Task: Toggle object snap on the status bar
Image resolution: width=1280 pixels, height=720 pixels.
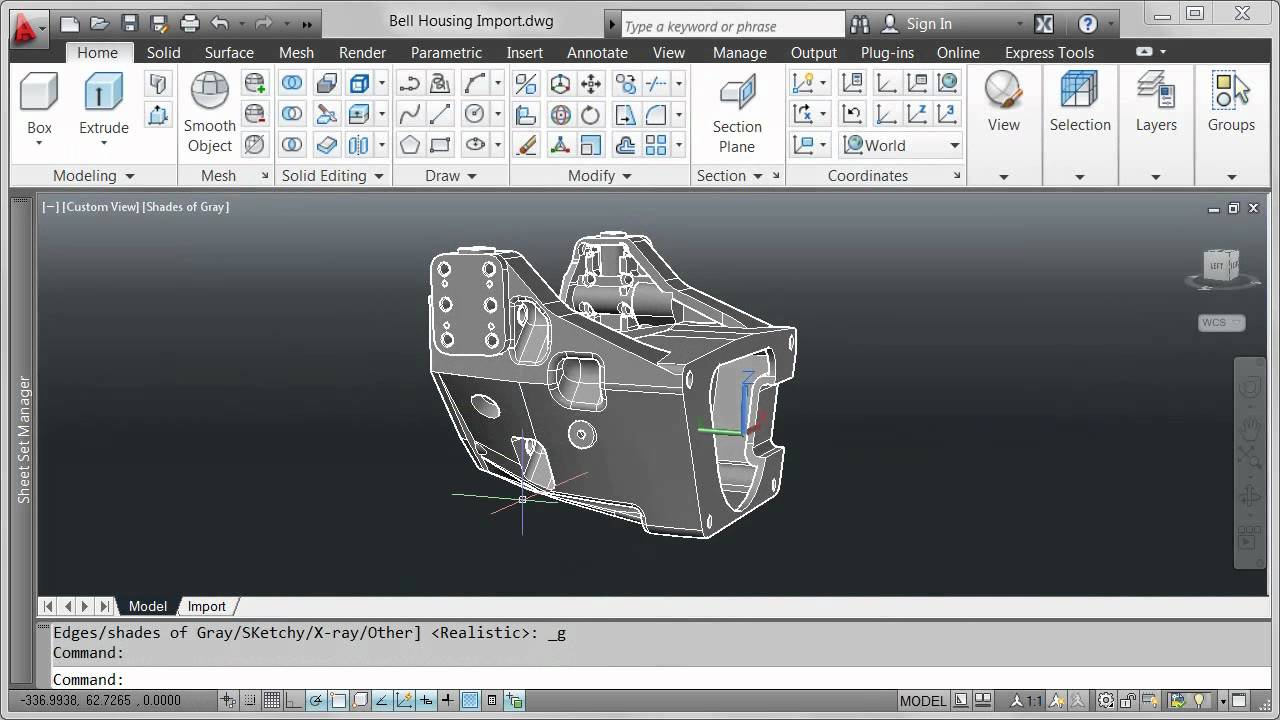Action: click(x=335, y=700)
